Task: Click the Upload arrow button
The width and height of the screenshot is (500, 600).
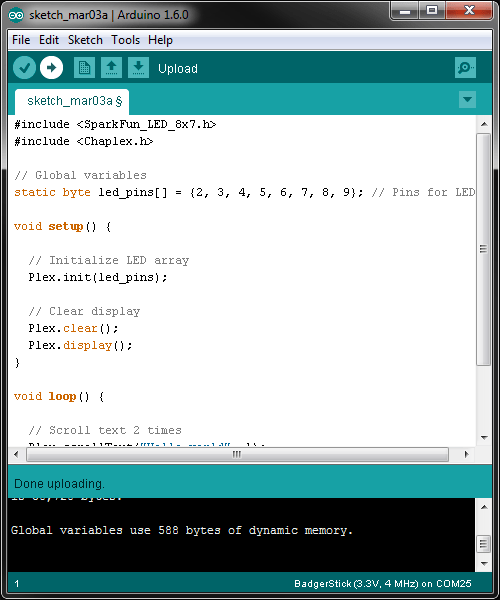Action: point(51,68)
